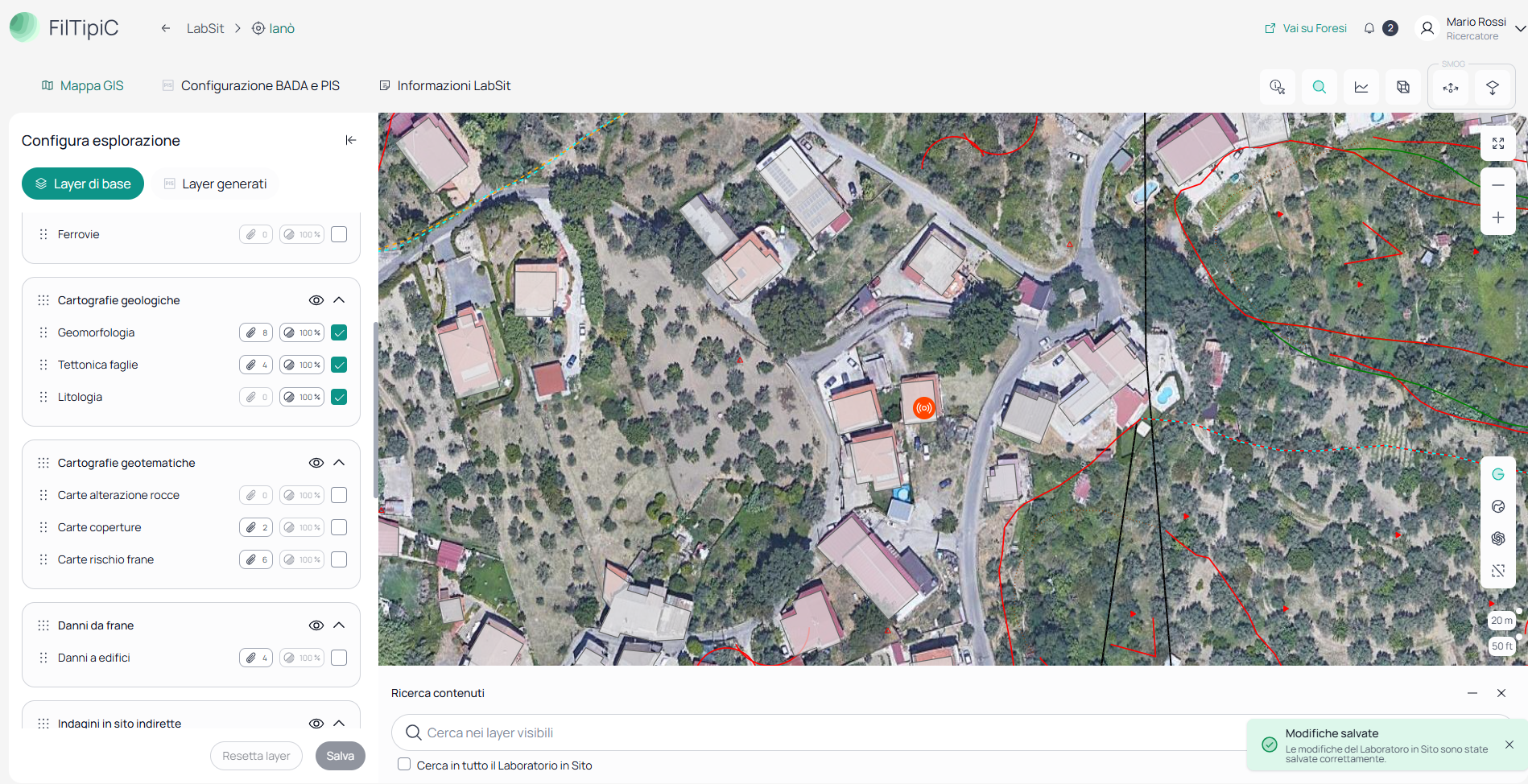This screenshot has width=1528, height=784.
Task: Collapse Indagini in sito indirette group
Action: (x=339, y=724)
